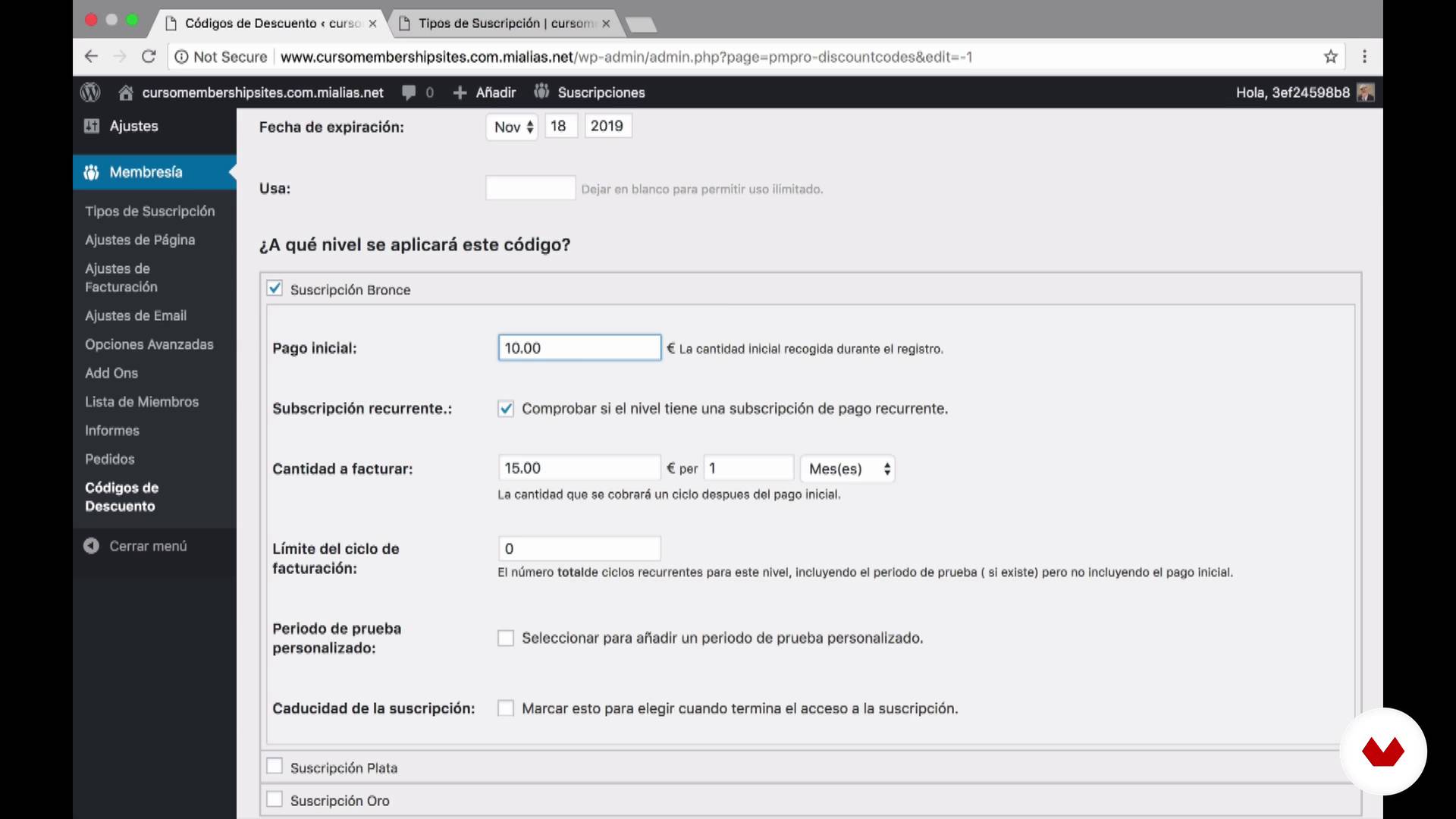Click the expiration year field 2019
The image size is (1456, 819).
tap(607, 126)
